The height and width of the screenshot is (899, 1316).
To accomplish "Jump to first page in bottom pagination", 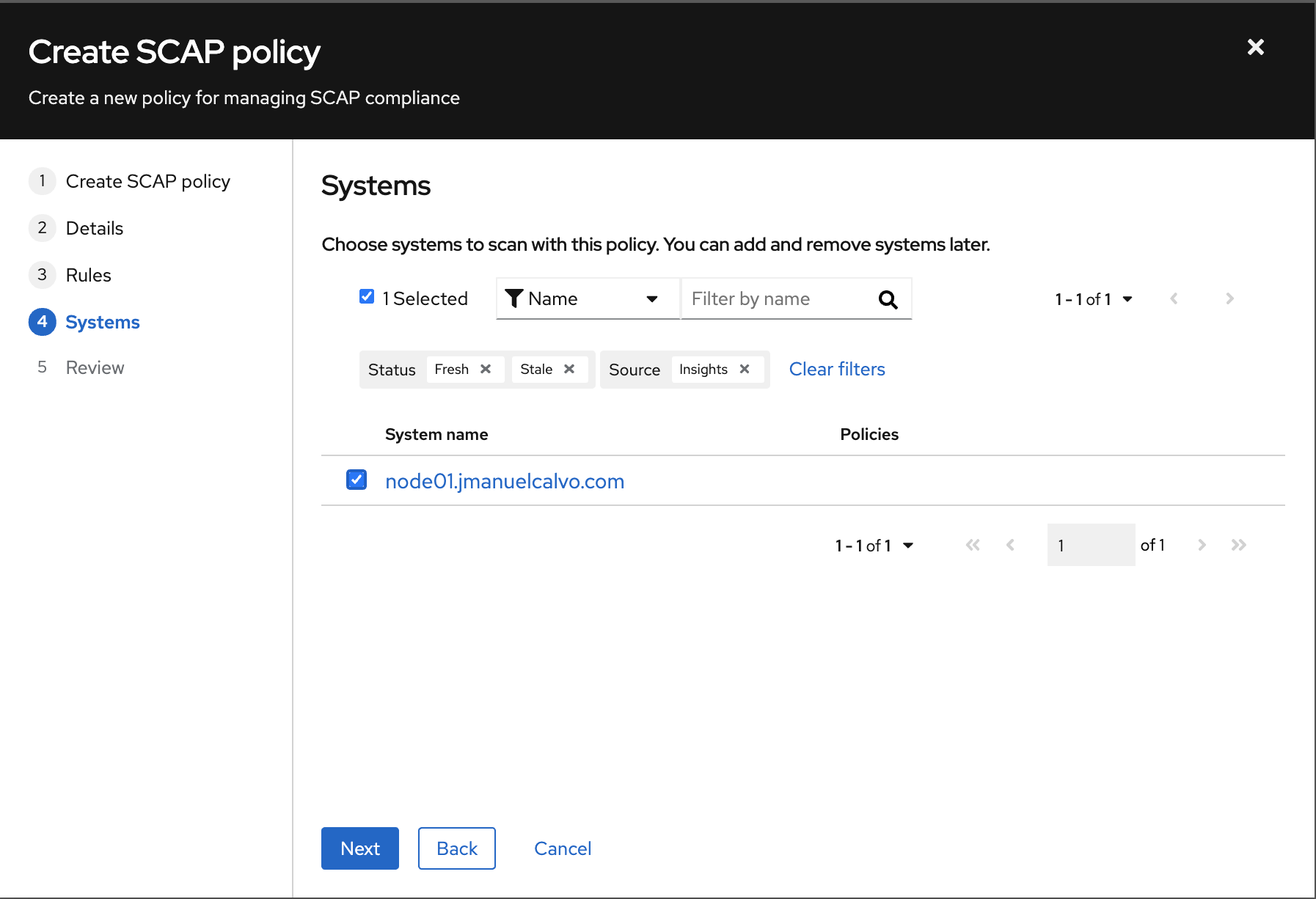I will (973, 545).
